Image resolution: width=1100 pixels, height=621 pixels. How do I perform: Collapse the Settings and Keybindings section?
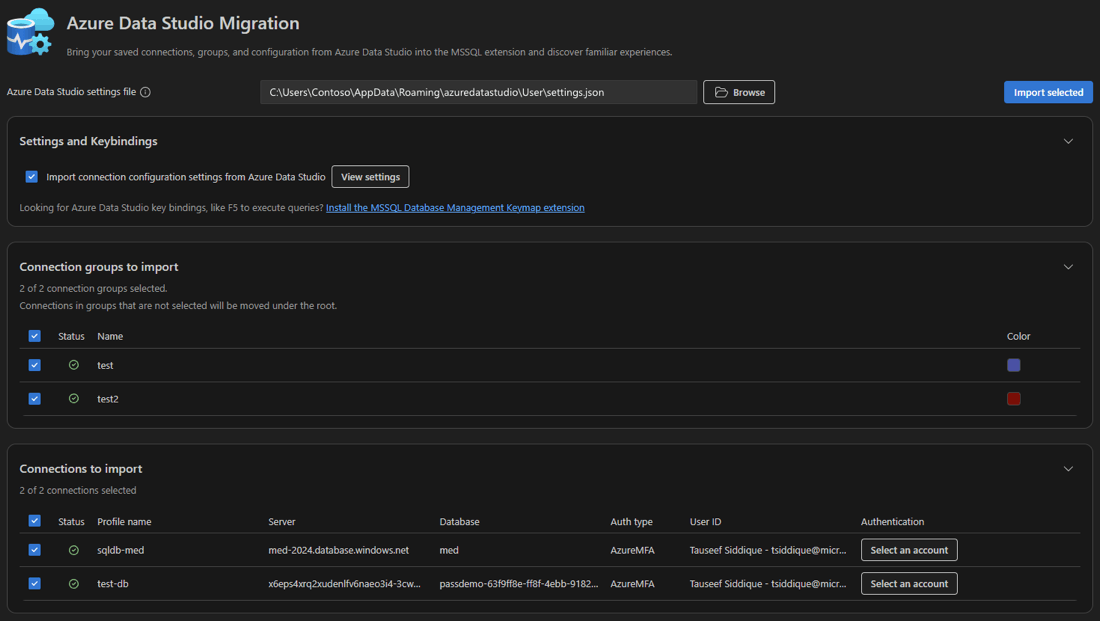(x=1068, y=141)
